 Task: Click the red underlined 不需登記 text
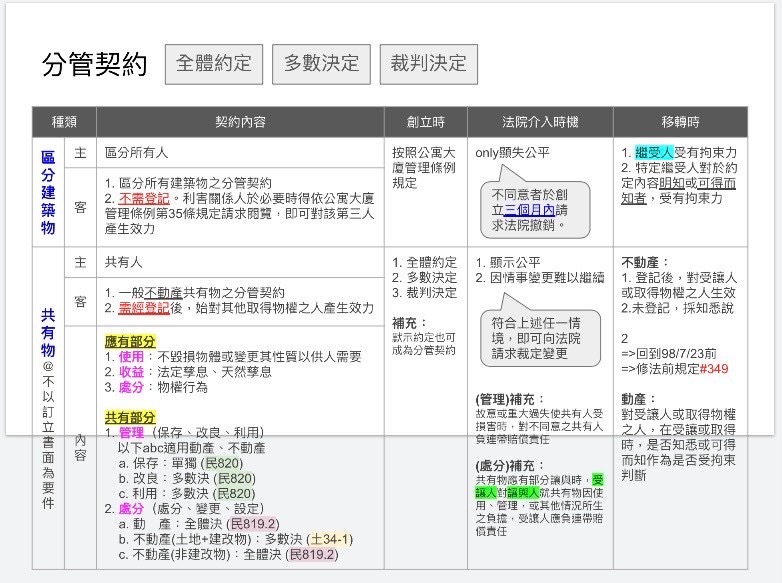(x=144, y=198)
